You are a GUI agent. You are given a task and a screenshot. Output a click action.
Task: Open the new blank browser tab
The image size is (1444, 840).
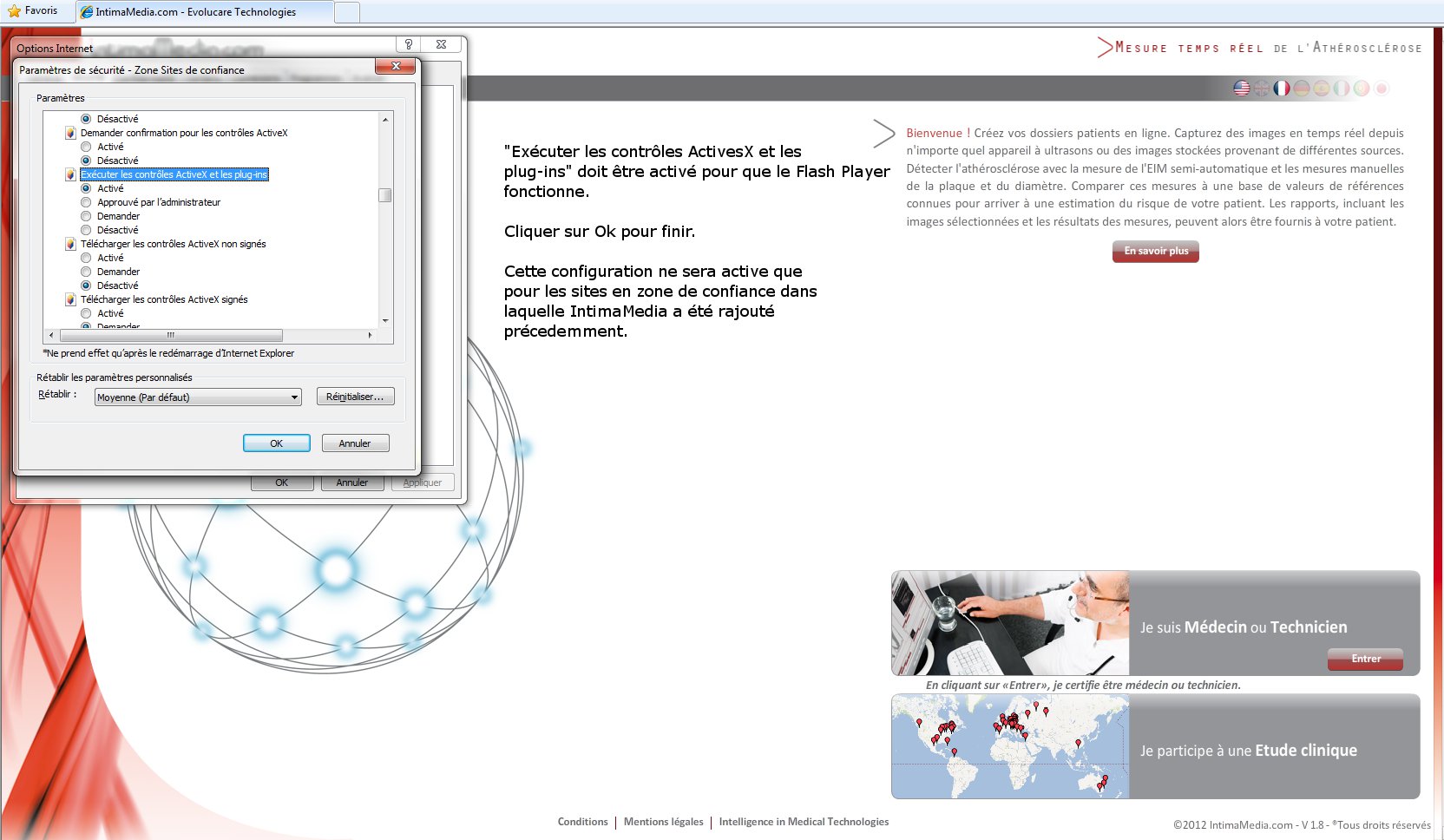(x=346, y=12)
